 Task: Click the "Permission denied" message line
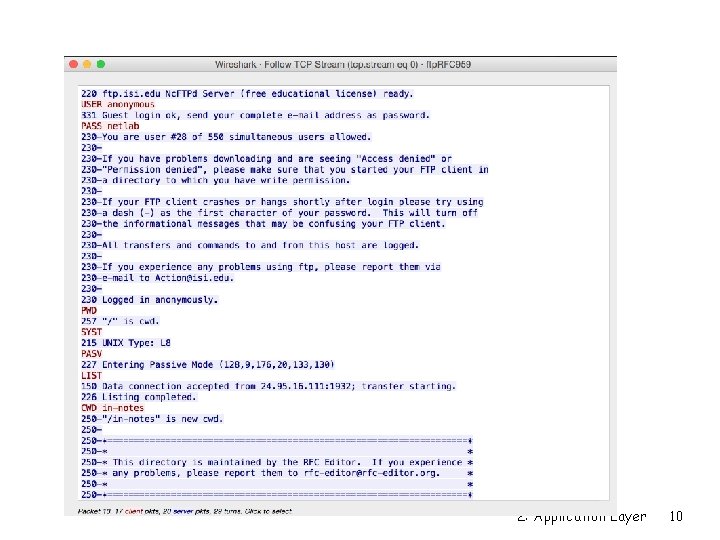coord(285,169)
